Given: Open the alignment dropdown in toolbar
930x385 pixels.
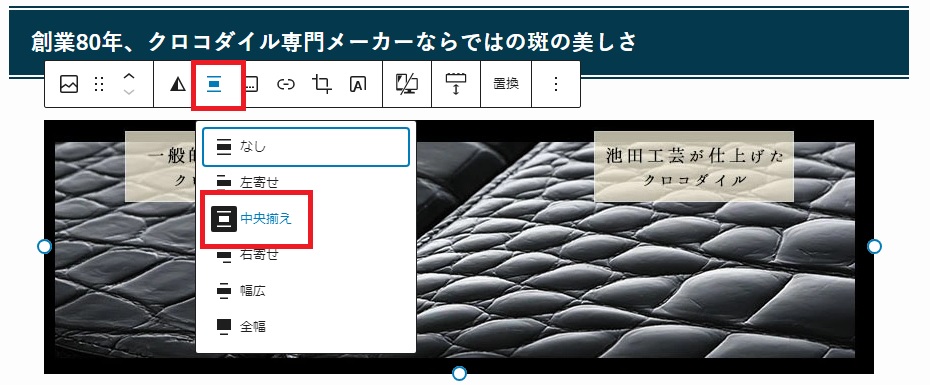Looking at the screenshot, I should 214,85.
